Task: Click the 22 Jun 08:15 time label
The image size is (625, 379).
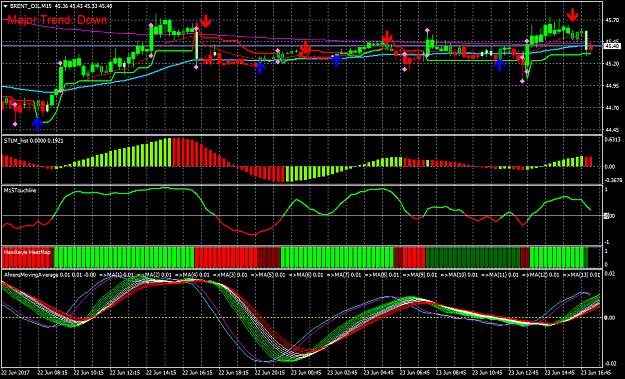Action: (53, 373)
